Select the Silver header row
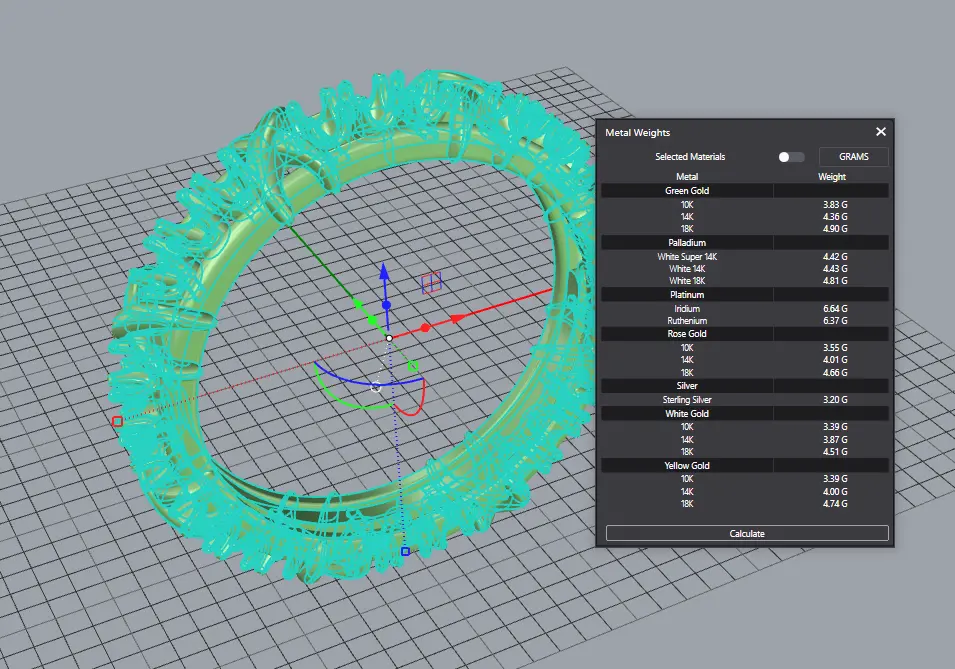955x669 pixels. pyautogui.click(x=745, y=386)
